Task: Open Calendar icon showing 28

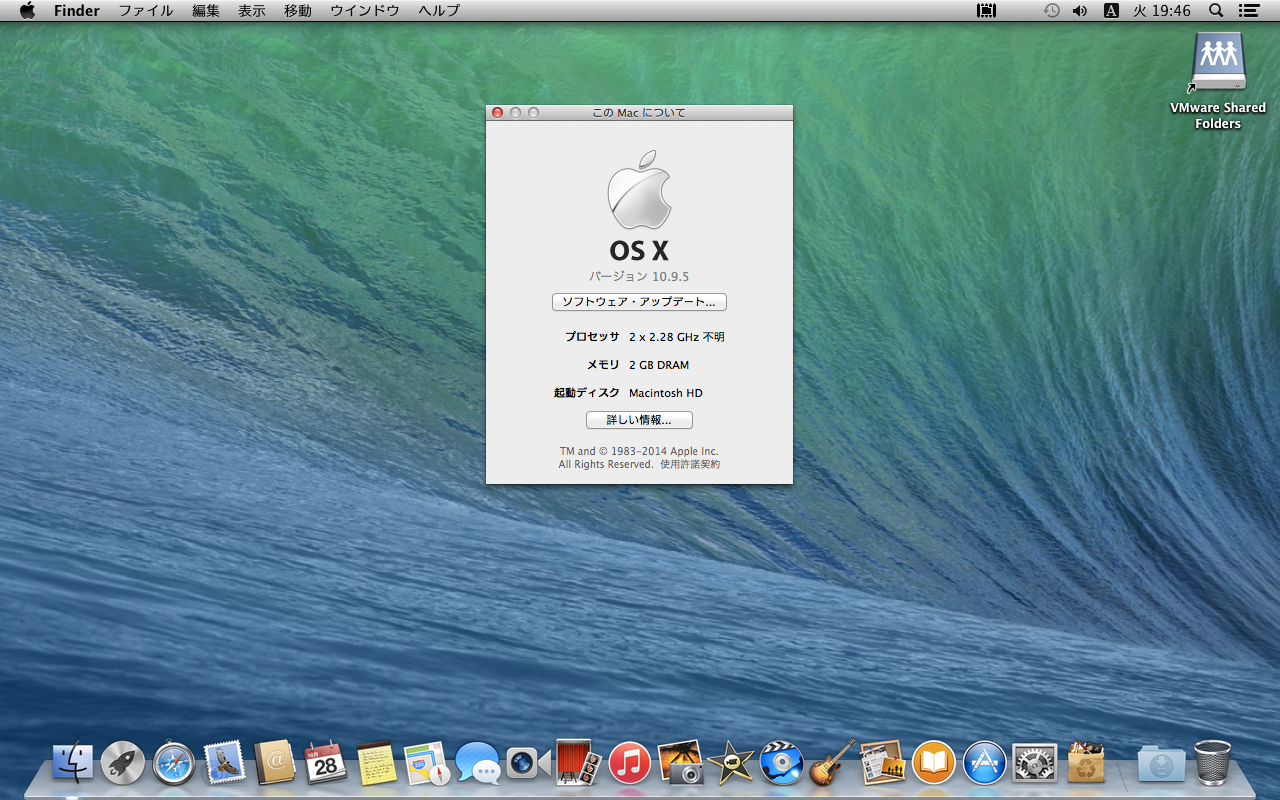Action: tap(326, 764)
